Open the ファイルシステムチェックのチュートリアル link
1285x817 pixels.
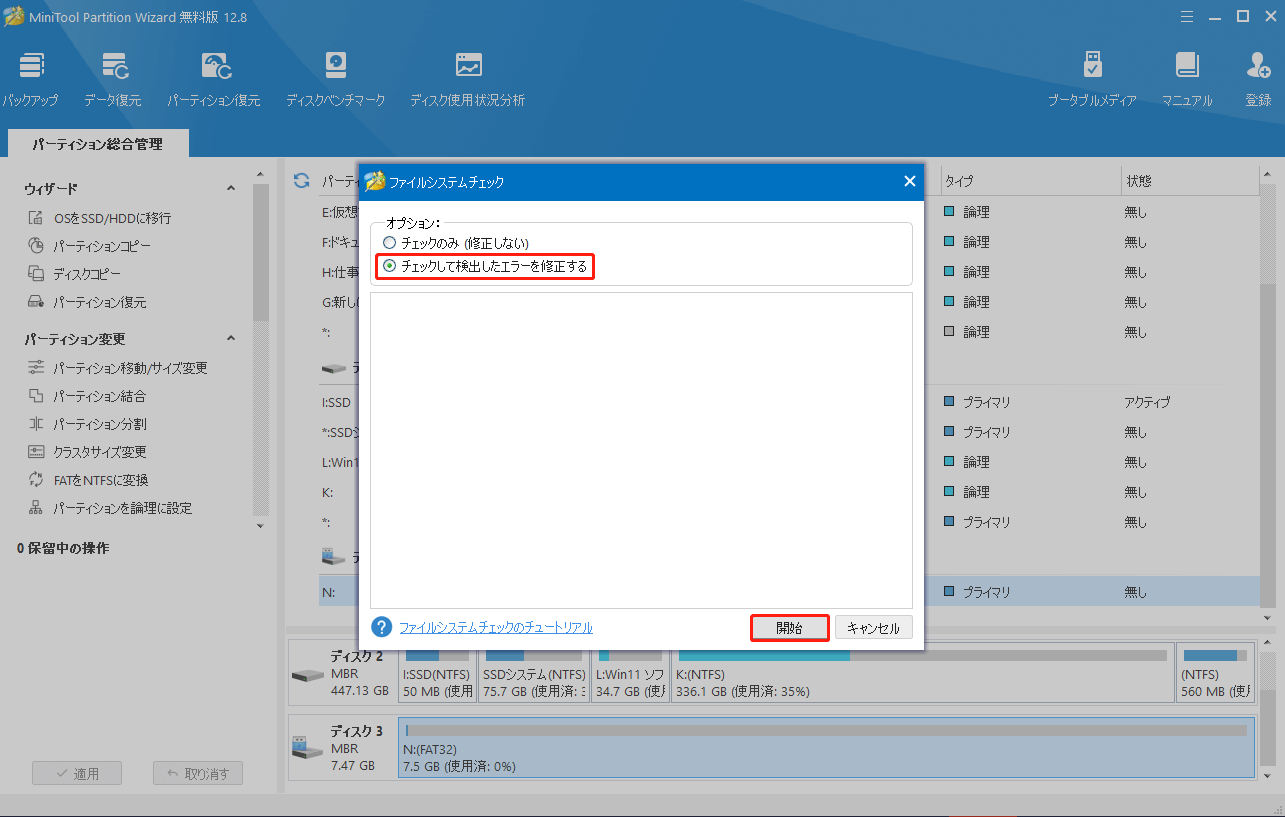[x=496, y=628]
